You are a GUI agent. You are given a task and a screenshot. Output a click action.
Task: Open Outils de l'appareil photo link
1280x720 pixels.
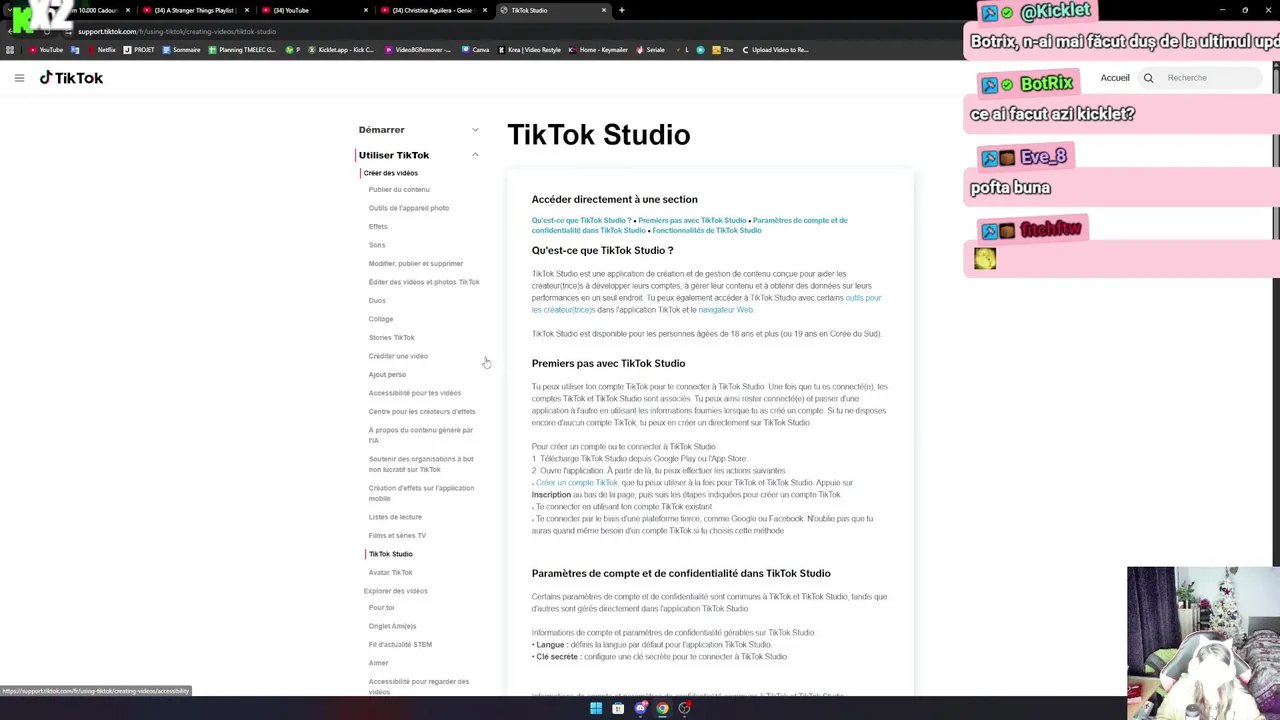[x=409, y=208]
